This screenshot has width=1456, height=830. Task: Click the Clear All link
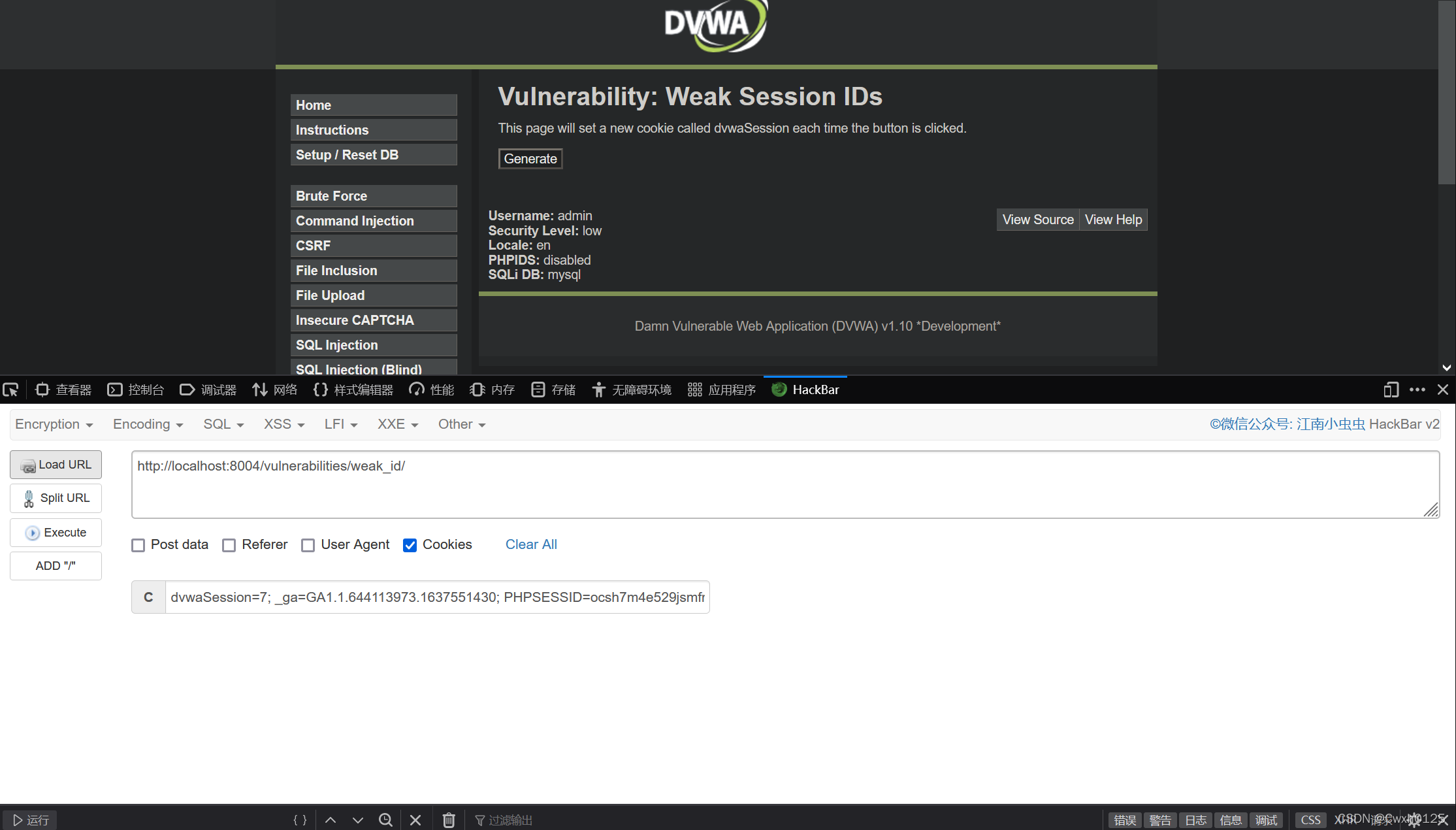click(x=531, y=544)
